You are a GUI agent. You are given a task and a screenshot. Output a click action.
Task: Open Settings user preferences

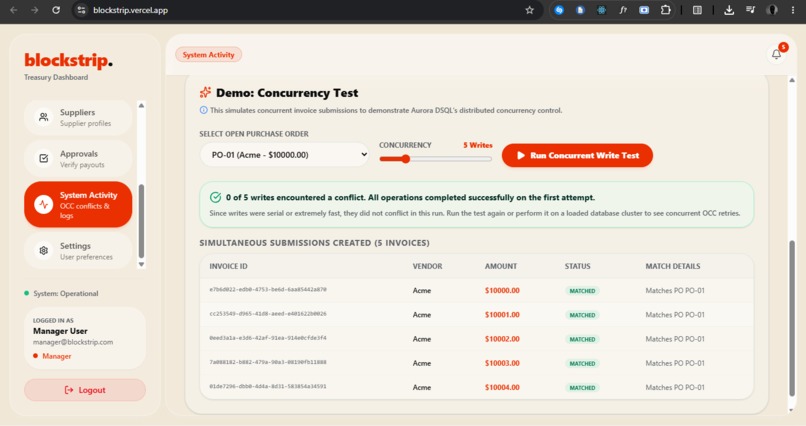point(78,250)
